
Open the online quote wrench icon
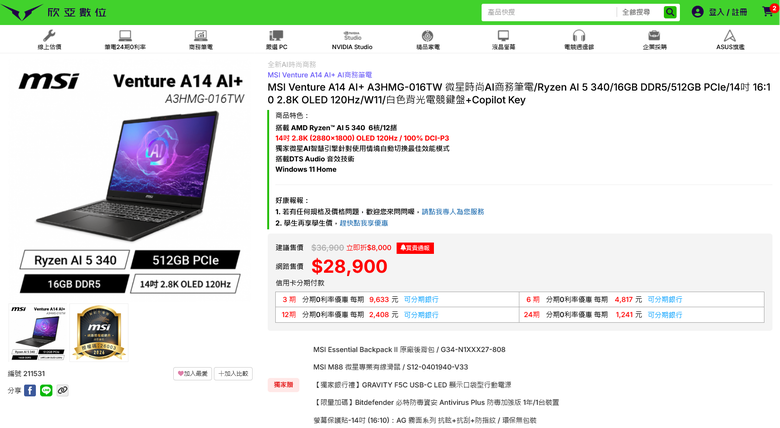(49, 35)
